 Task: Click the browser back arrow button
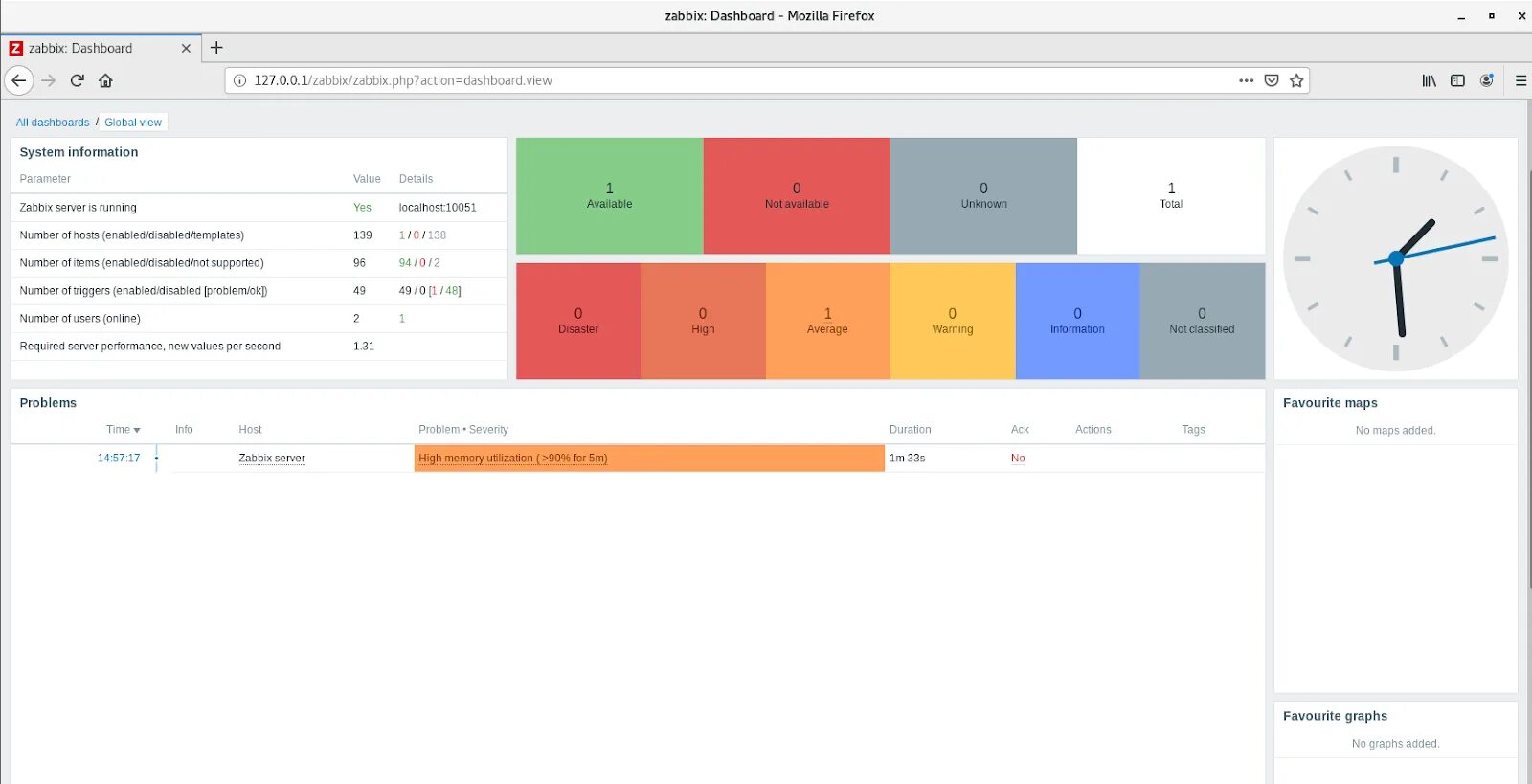[19, 80]
